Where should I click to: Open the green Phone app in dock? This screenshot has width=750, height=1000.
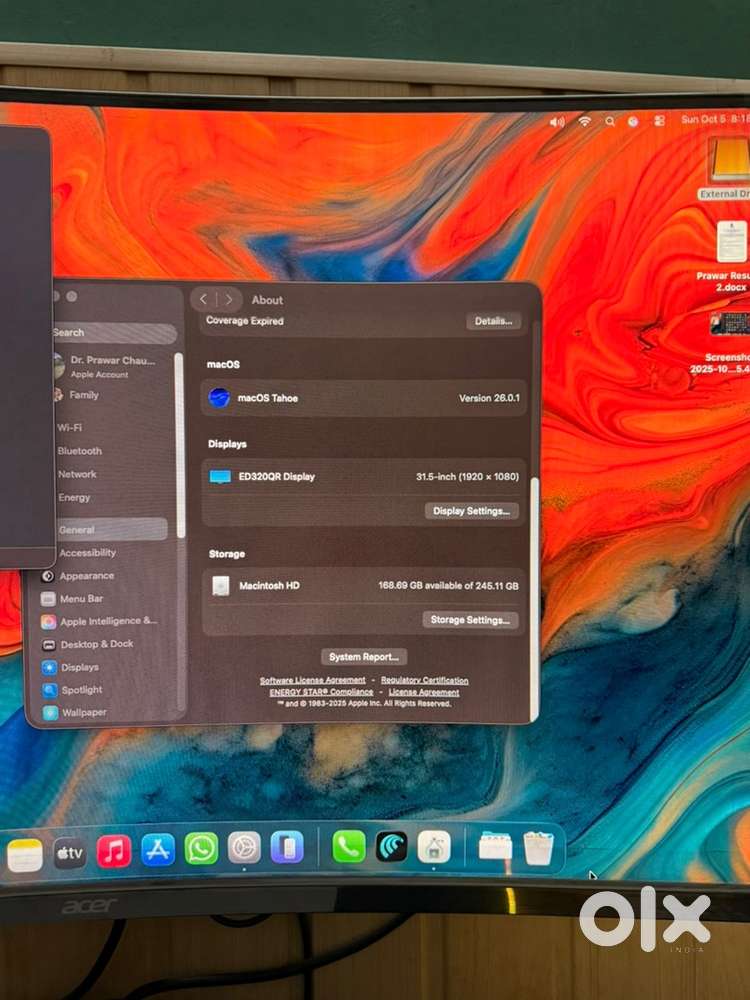pyautogui.click(x=348, y=847)
